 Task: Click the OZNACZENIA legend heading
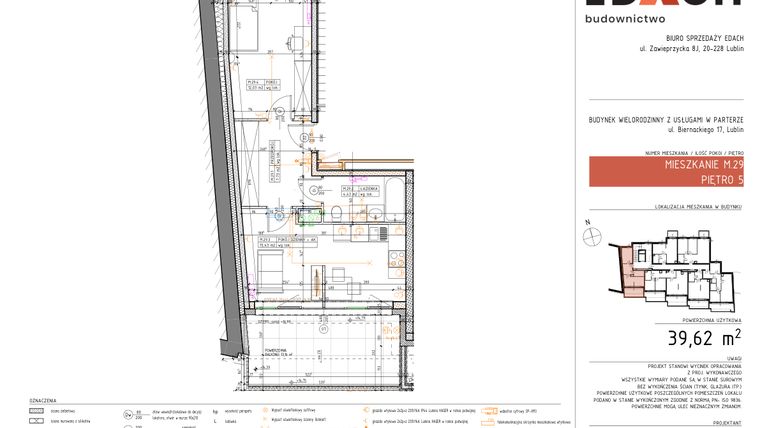point(43,401)
